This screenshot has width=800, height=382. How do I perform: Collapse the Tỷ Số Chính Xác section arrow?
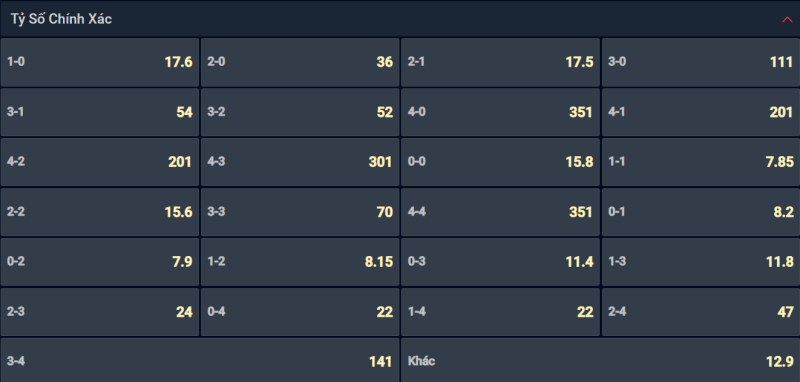pyautogui.click(x=787, y=19)
